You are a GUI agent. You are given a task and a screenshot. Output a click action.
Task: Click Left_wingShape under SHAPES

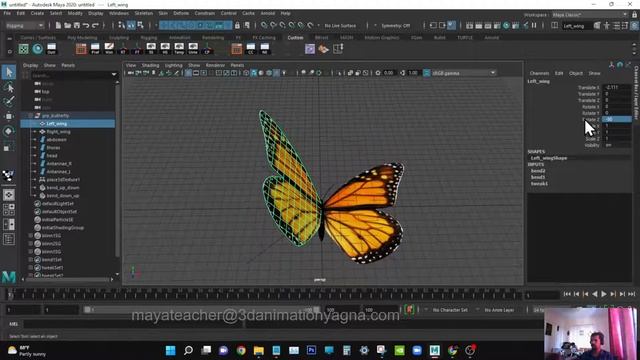[549, 158]
